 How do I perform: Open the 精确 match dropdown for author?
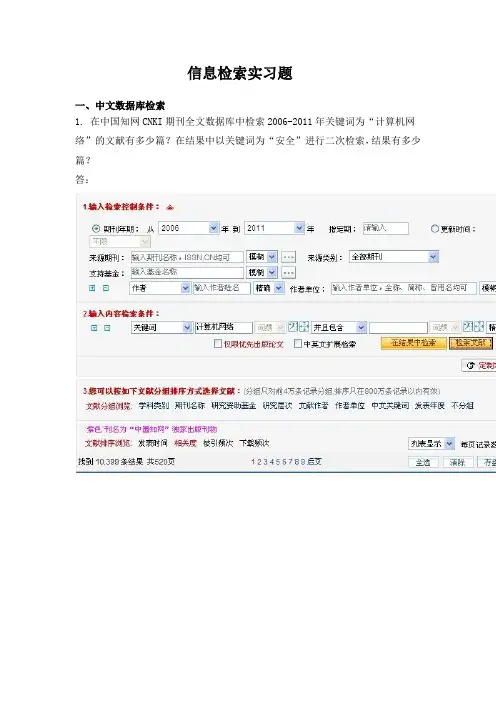point(269,288)
